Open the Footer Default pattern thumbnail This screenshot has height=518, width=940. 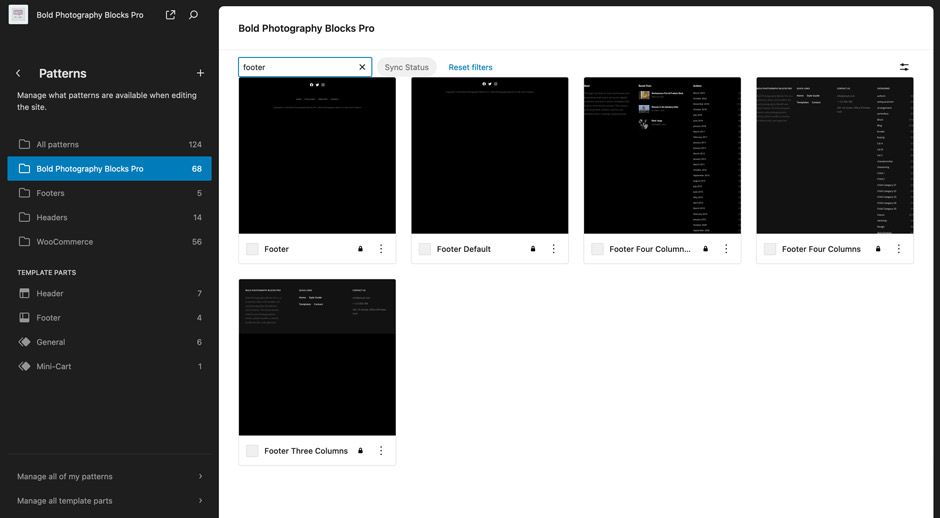pyautogui.click(x=489, y=155)
